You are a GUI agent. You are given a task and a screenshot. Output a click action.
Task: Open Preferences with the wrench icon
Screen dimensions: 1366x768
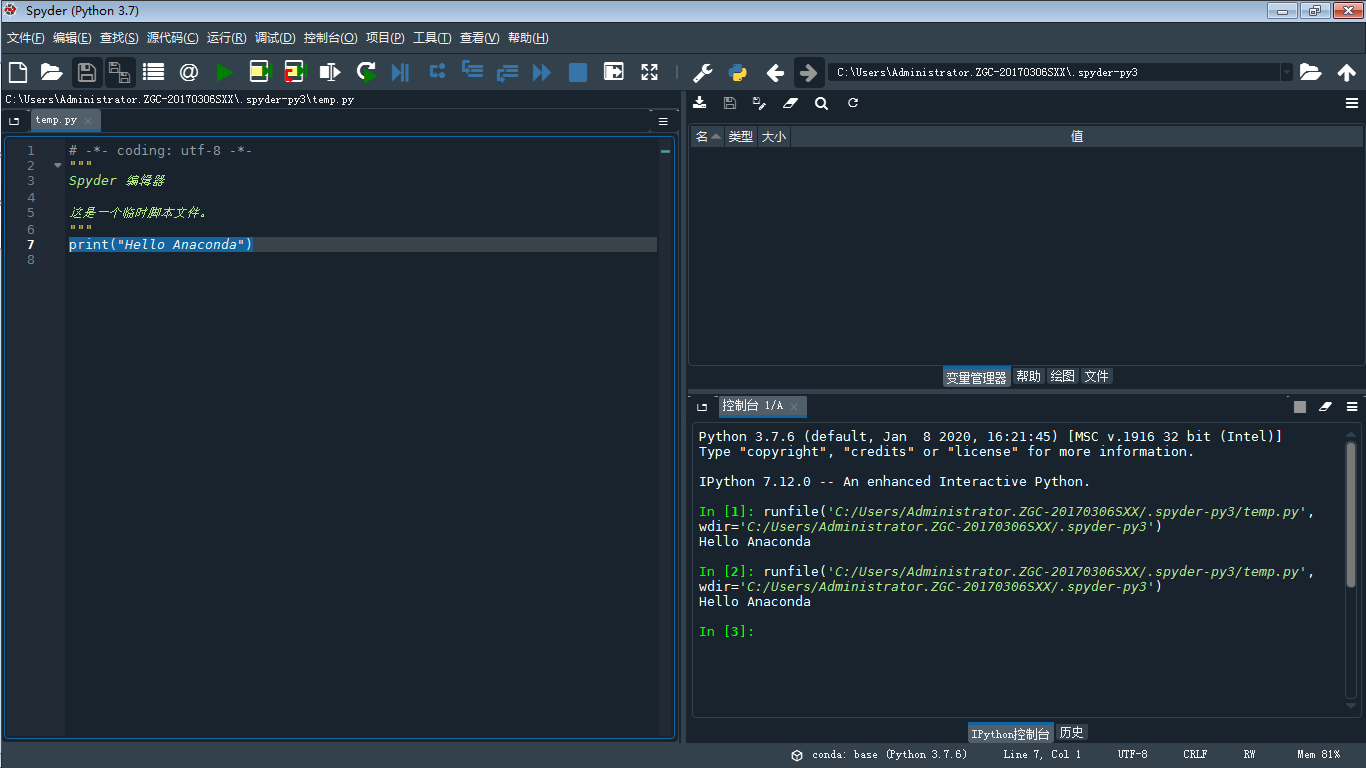click(703, 72)
